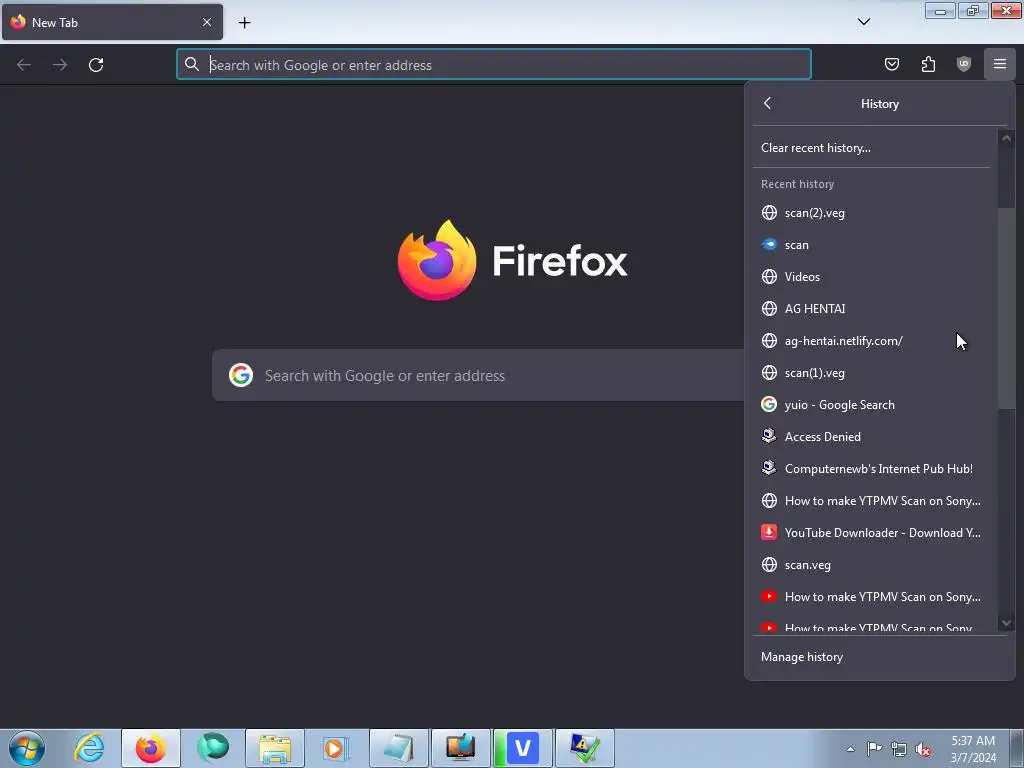Open Computernewb's Internet Pub Hub! entry

click(871, 469)
